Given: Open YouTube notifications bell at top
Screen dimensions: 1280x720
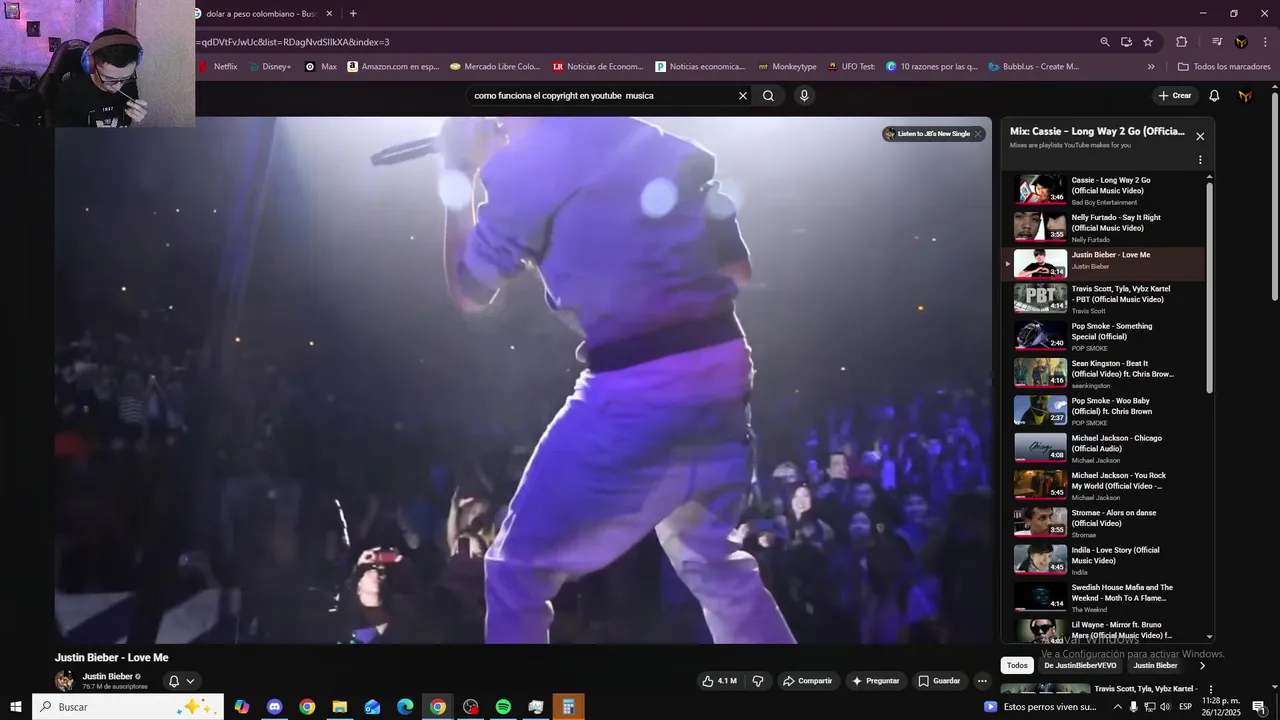Looking at the screenshot, I should 1214,96.
